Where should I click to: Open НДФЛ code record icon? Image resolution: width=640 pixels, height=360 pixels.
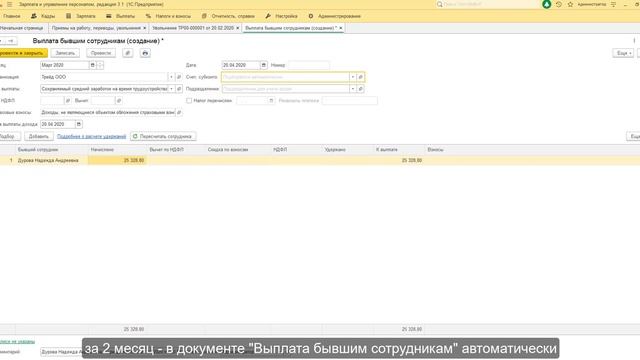pos(68,100)
